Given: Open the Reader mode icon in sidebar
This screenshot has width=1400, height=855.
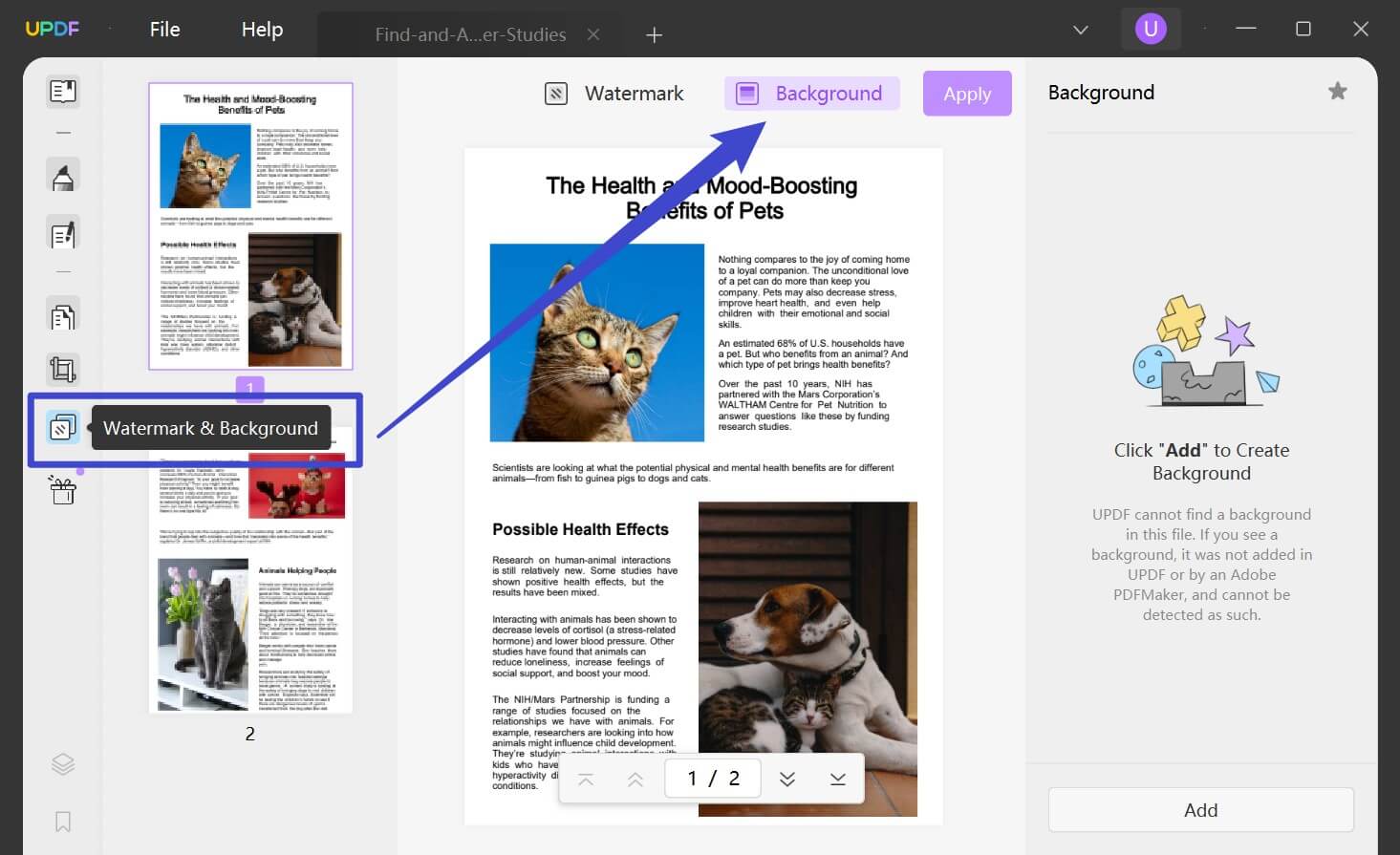Looking at the screenshot, I should pos(63,92).
